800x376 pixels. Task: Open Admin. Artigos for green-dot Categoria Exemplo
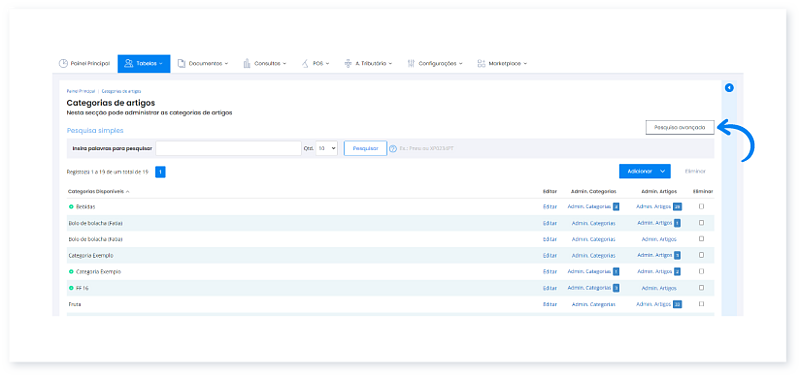pos(655,271)
